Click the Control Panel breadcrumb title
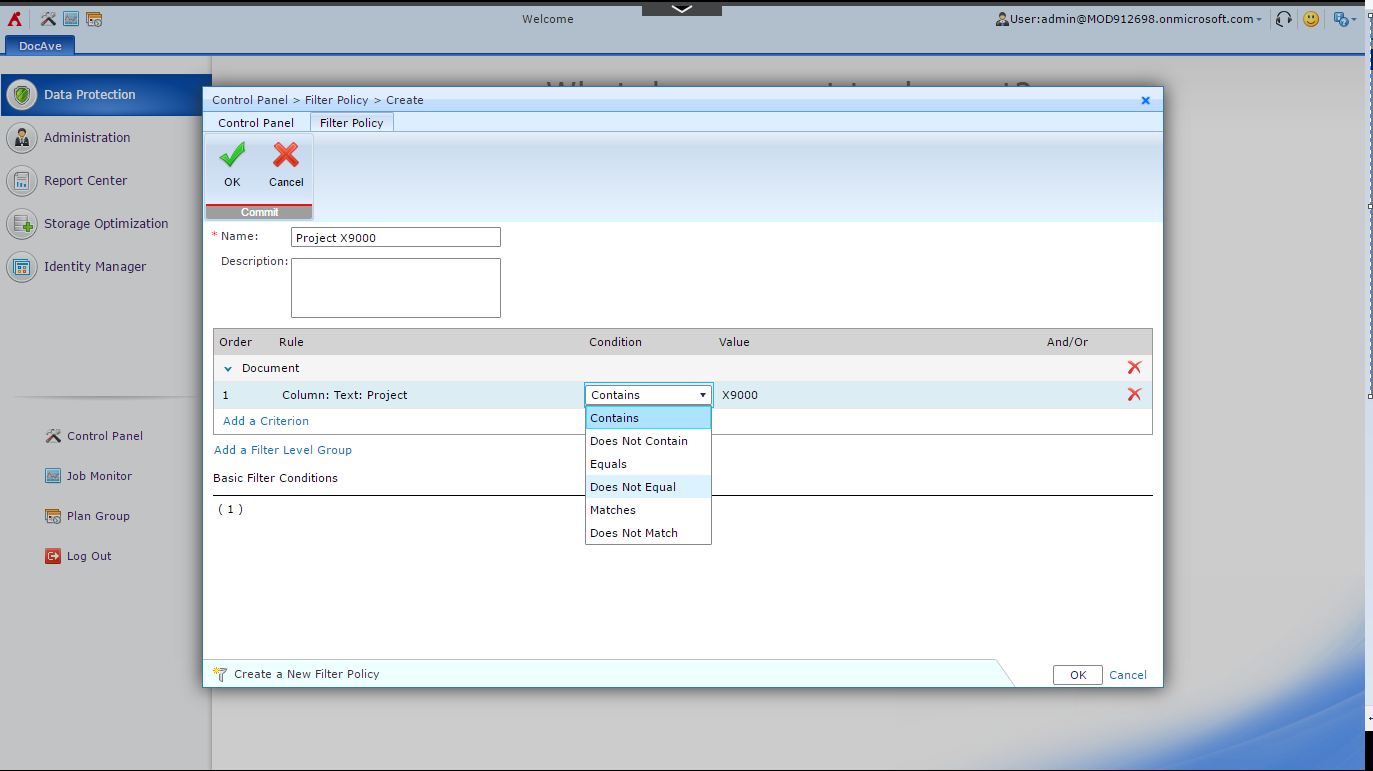The width and height of the screenshot is (1373, 771). tap(250, 100)
